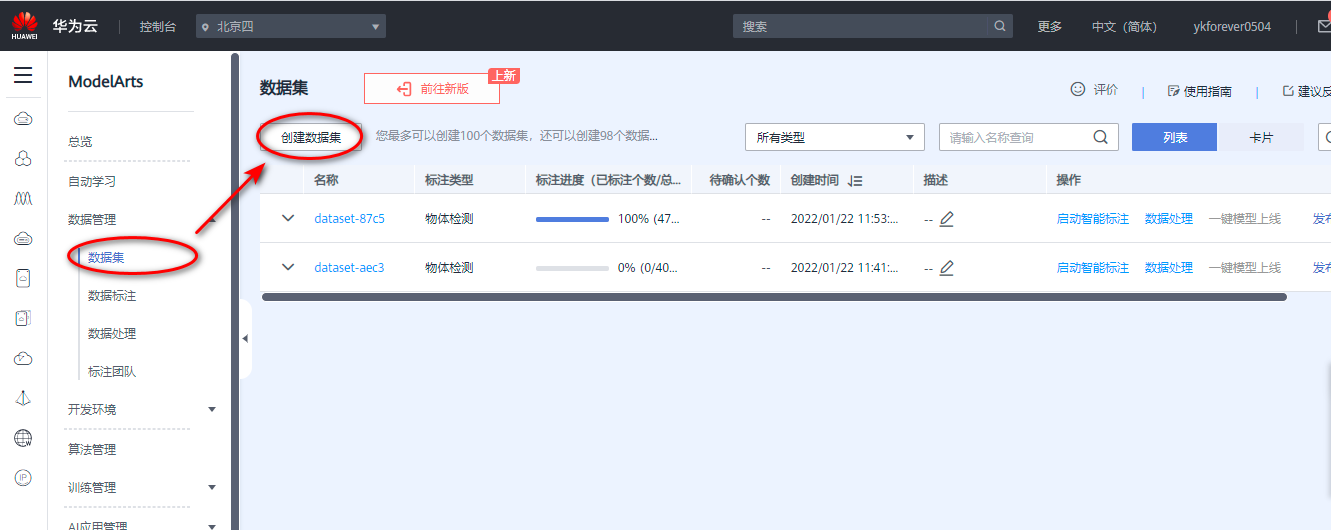
Task: Edit description of dataset-87c5 with pencil icon
Action: 946,218
